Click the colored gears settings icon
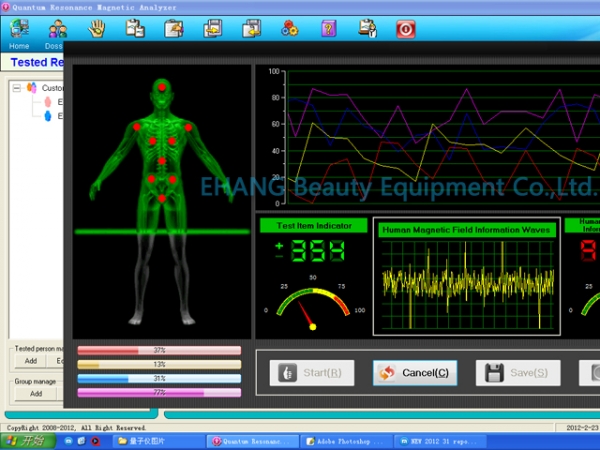 click(289, 28)
